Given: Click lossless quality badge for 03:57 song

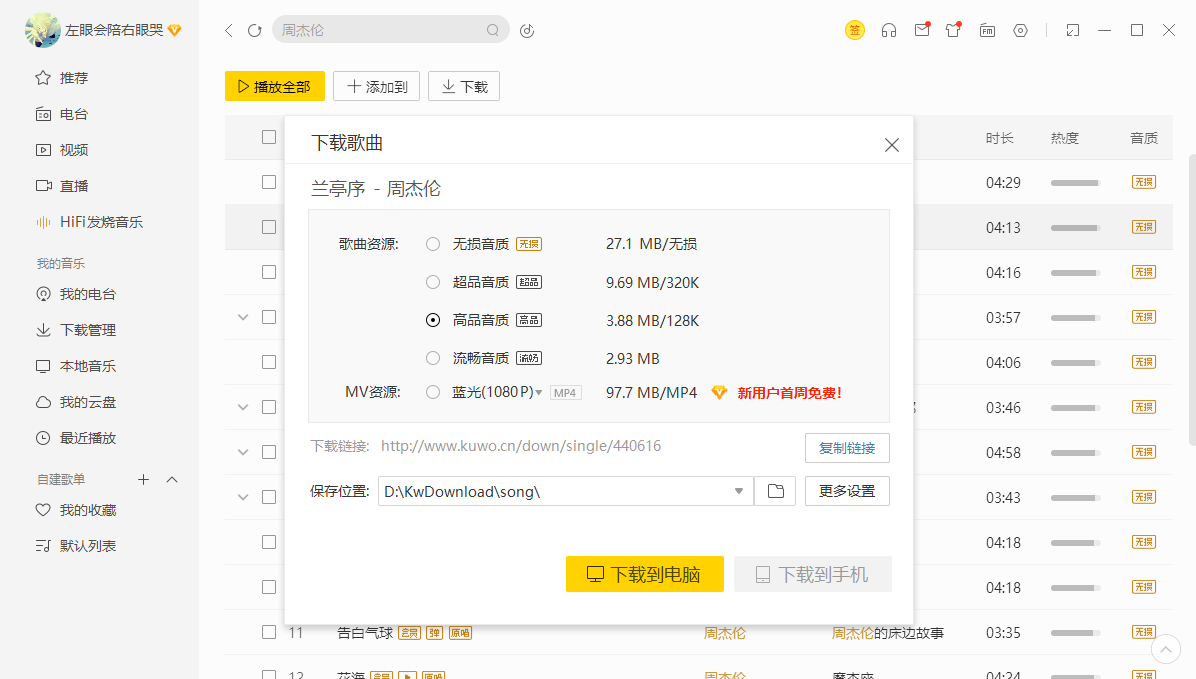Looking at the screenshot, I should (x=1143, y=317).
